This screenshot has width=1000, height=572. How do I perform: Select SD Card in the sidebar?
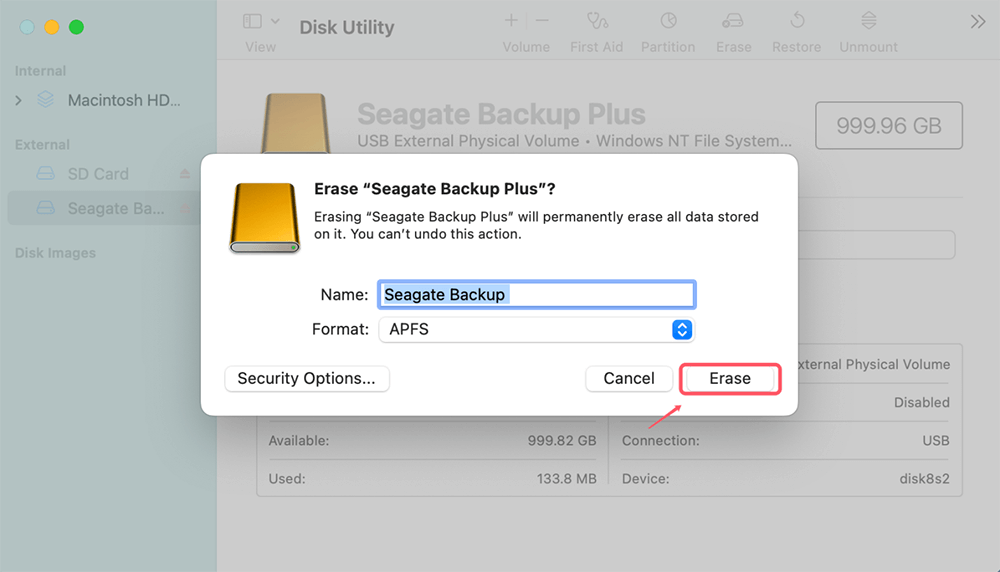point(98,174)
